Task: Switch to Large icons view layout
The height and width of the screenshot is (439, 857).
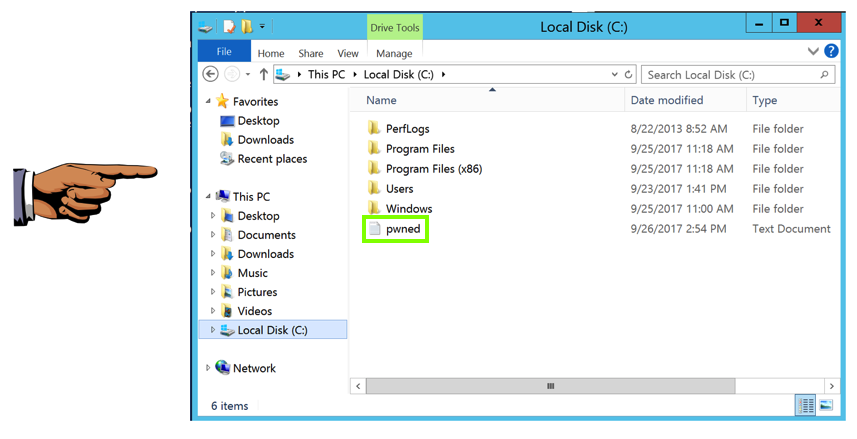Action: pyautogui.click(x=826, y=406)
